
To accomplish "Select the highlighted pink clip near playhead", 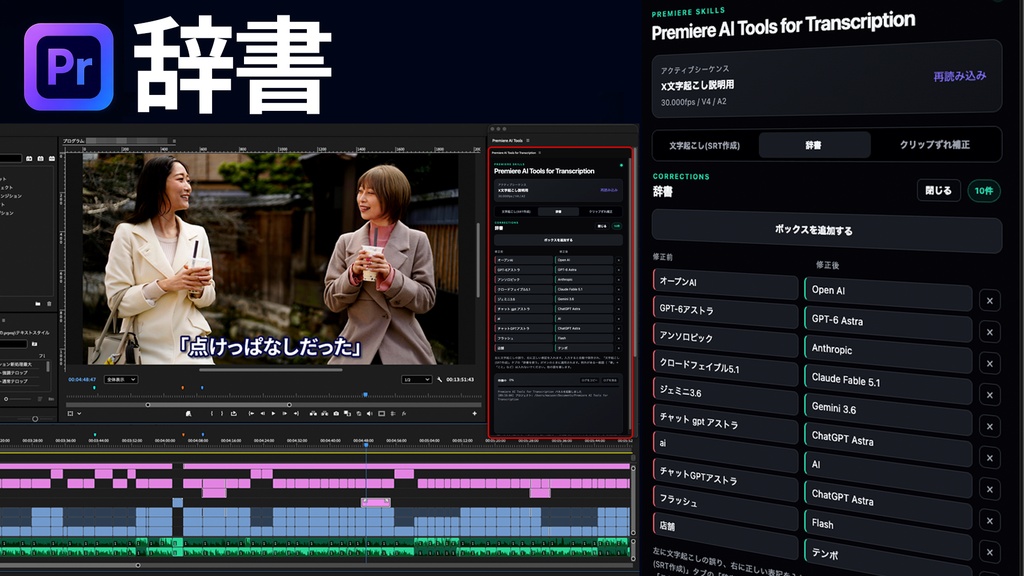I will [x=376, y=502].
